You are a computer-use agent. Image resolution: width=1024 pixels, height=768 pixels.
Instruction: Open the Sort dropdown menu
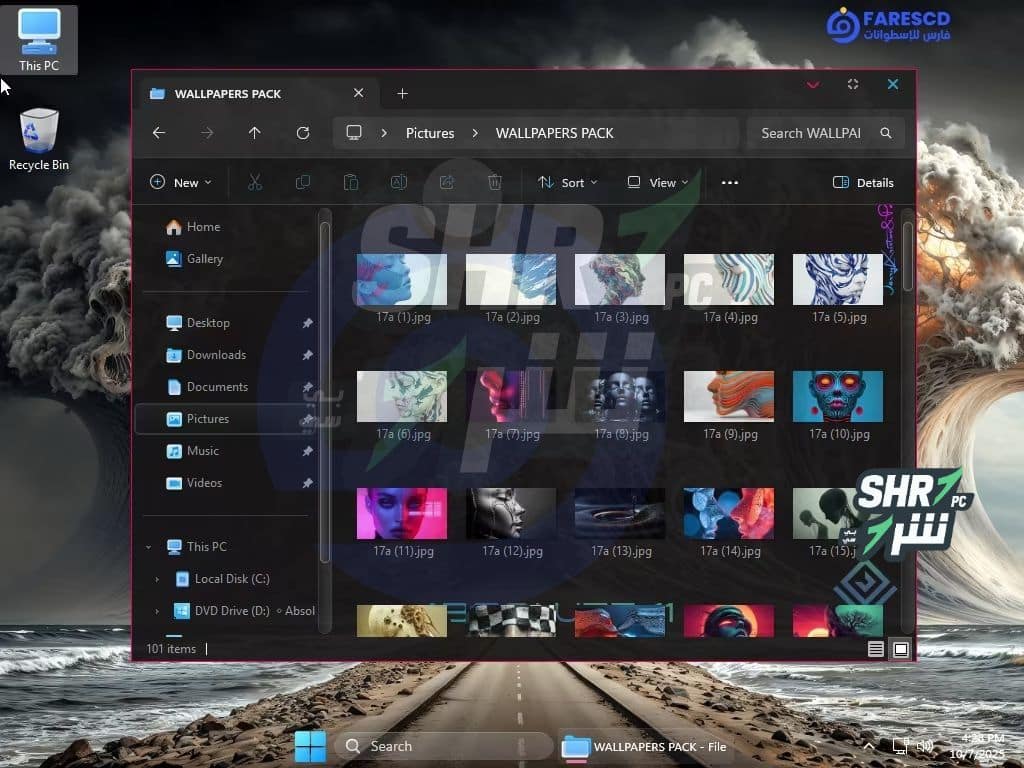pyautogui.click(x=567, y=183)
